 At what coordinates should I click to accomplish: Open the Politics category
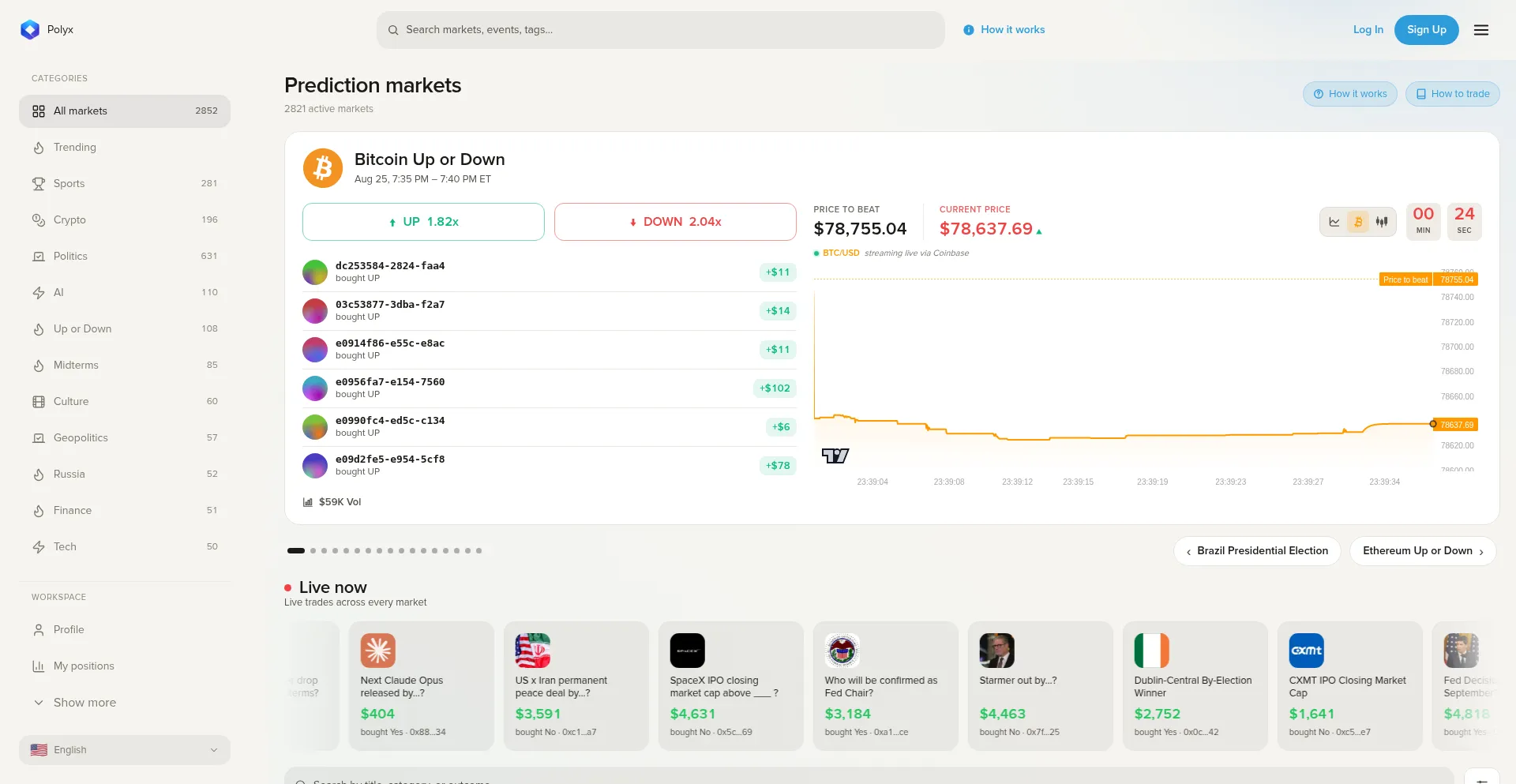pyautogui.click(x=125, y=257)
